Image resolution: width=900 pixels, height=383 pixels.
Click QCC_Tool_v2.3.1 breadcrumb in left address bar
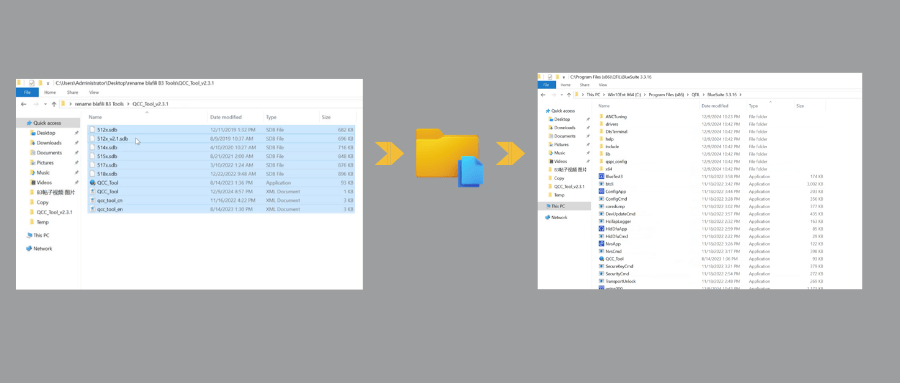(150, 104)
